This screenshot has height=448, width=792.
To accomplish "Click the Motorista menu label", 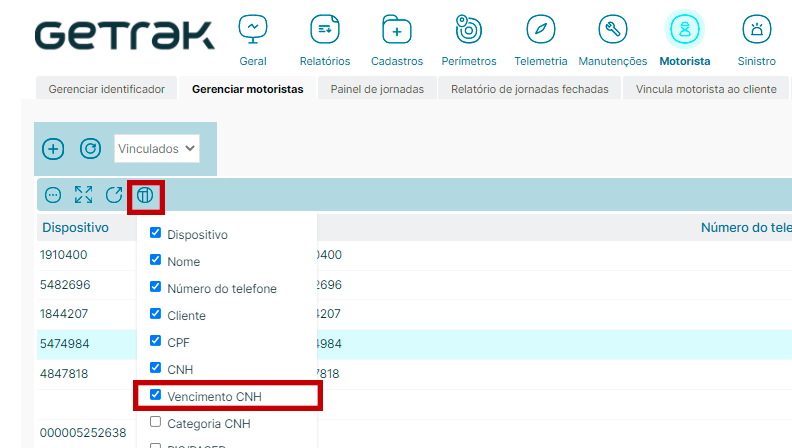I will (685, 61).
